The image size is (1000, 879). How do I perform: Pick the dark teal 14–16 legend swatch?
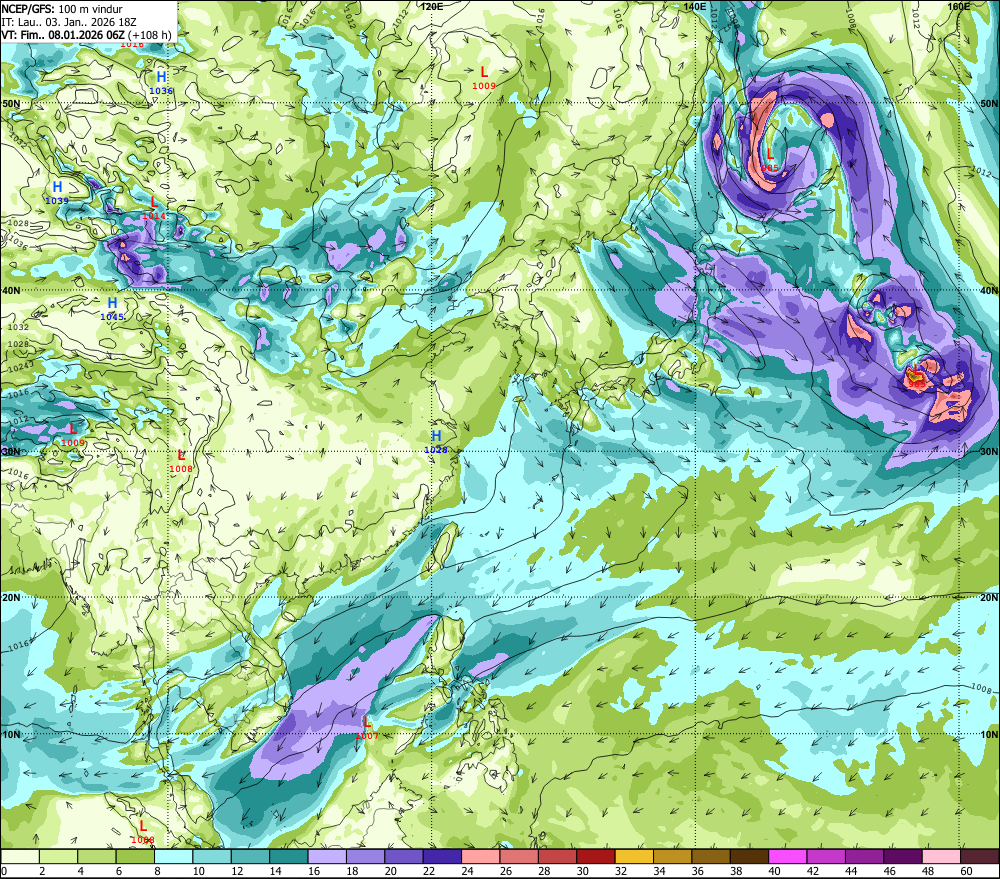click(x=289, y=856)
